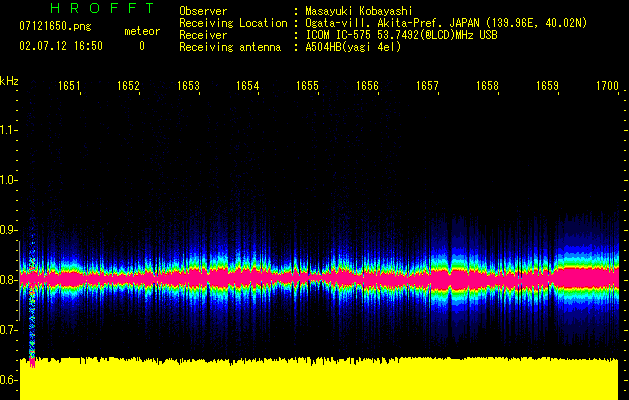Click the A504HB(yagi 4el) antenna value
Viewport: 629px width, 400px height.
[353, 47]
